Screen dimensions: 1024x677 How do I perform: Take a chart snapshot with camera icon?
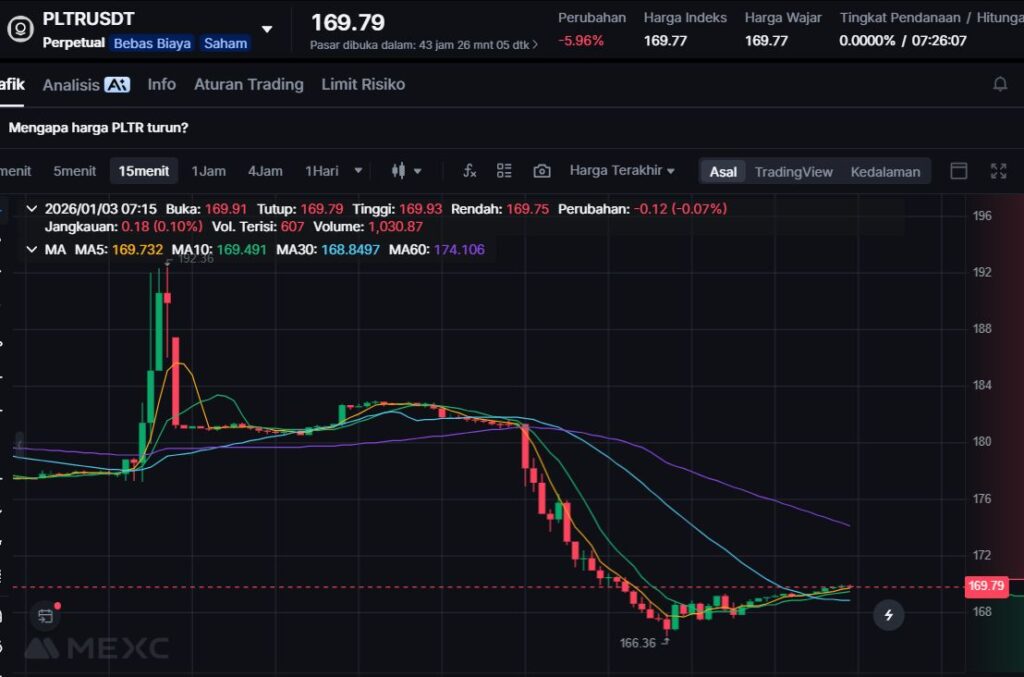pyautogui.click(x=541, y=171)
